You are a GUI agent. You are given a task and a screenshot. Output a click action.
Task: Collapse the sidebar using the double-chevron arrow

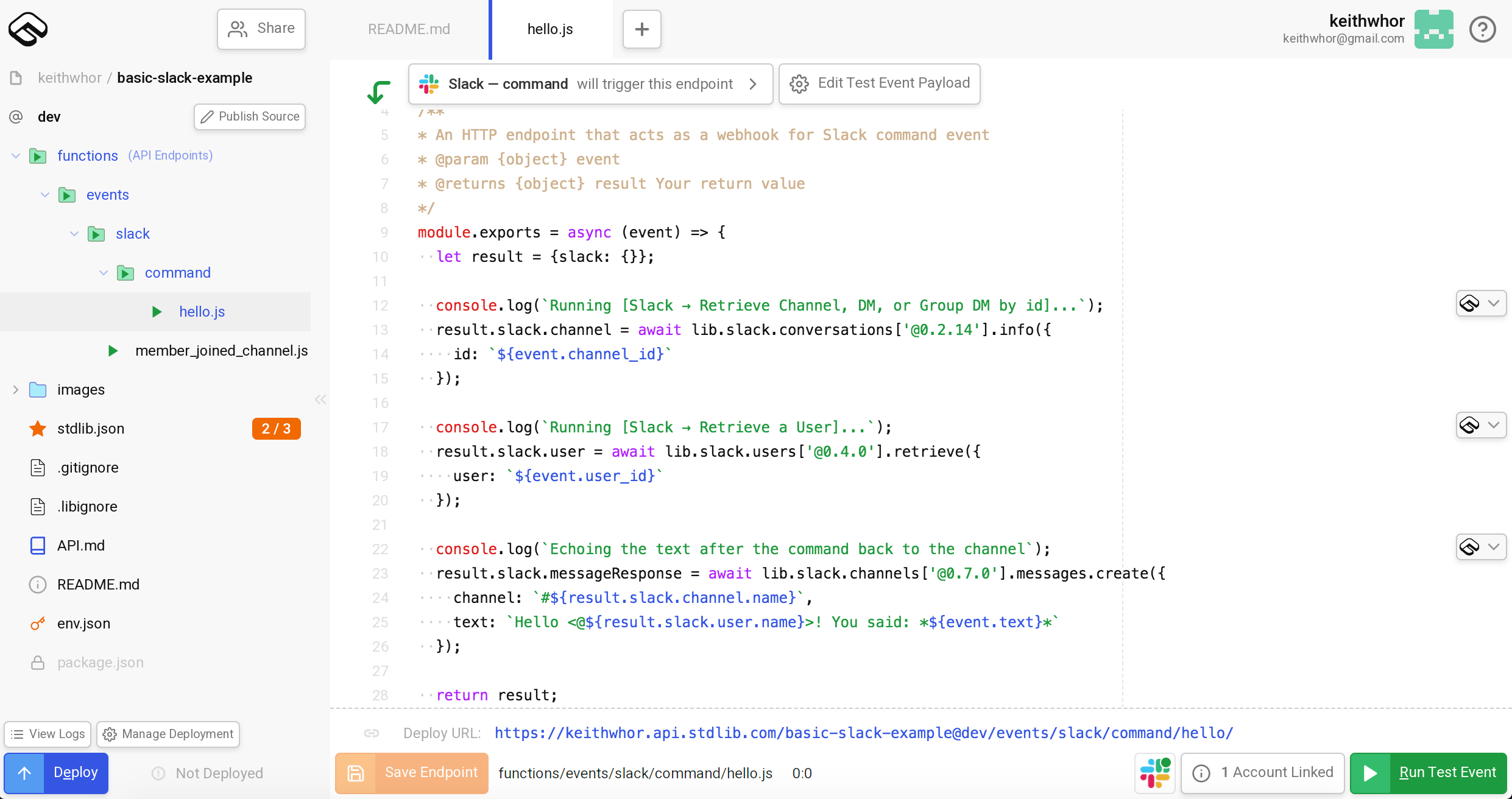point(320,399)
